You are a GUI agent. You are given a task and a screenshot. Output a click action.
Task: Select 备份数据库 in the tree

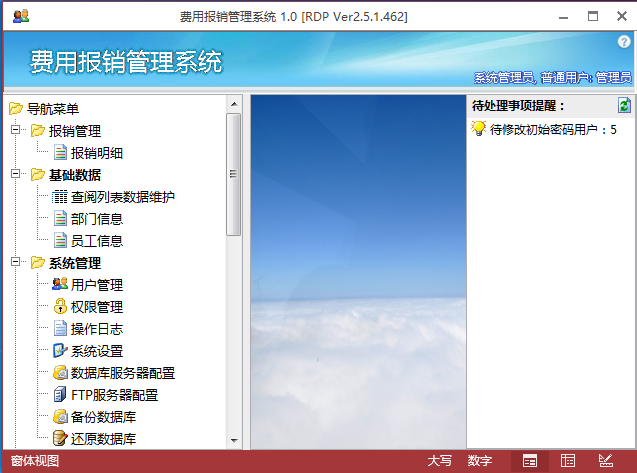pyautogui.click(x=103, y=417)
